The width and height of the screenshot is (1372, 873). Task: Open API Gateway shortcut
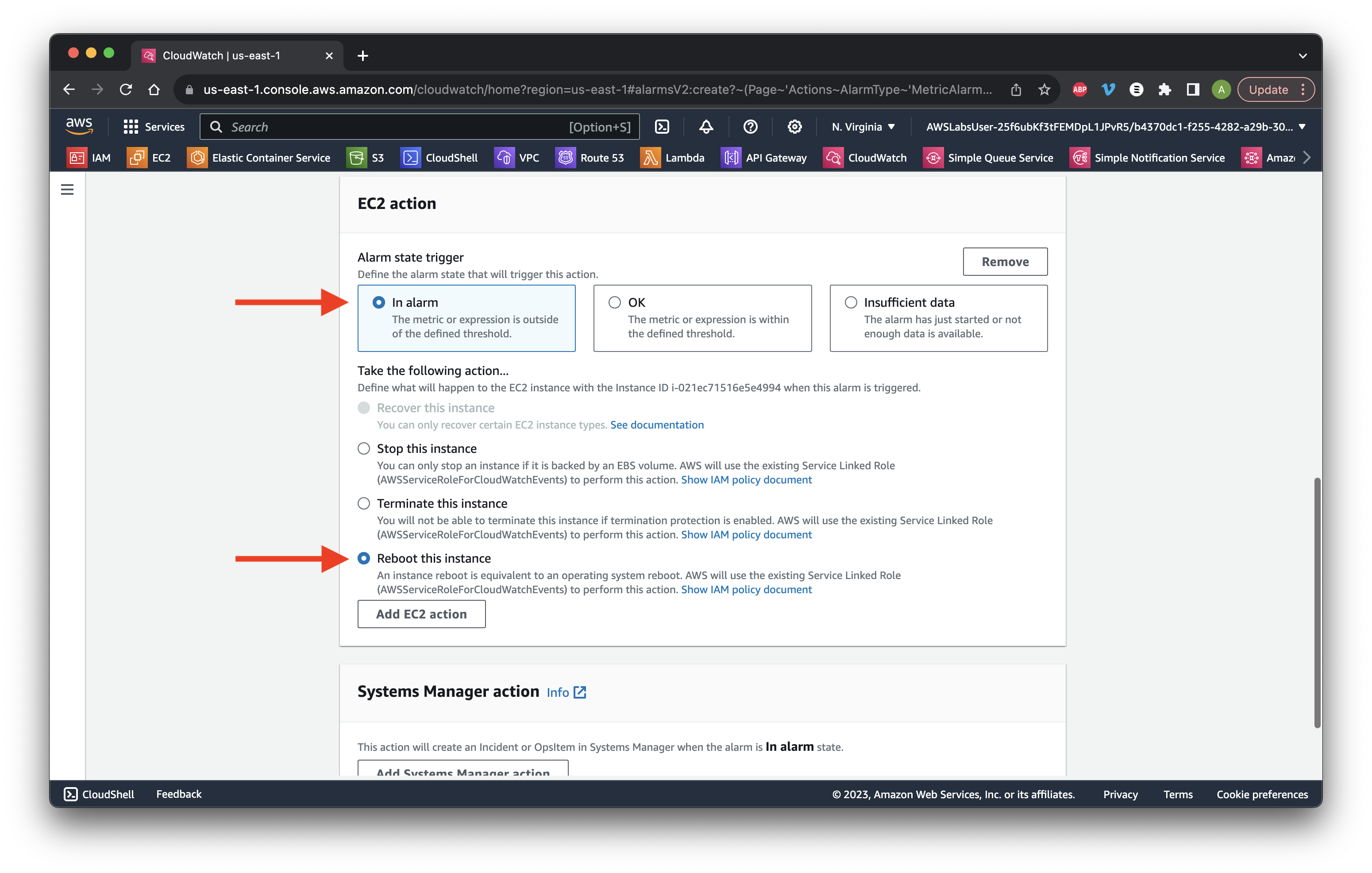(x=764, y=158)
